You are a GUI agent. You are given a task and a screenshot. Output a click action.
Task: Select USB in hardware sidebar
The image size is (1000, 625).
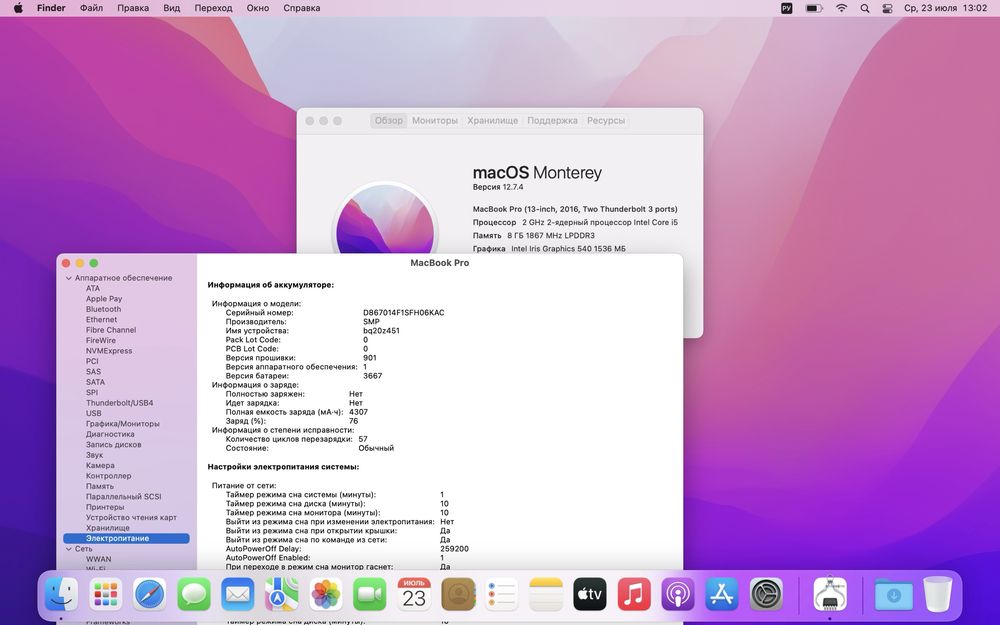(94, 413)
